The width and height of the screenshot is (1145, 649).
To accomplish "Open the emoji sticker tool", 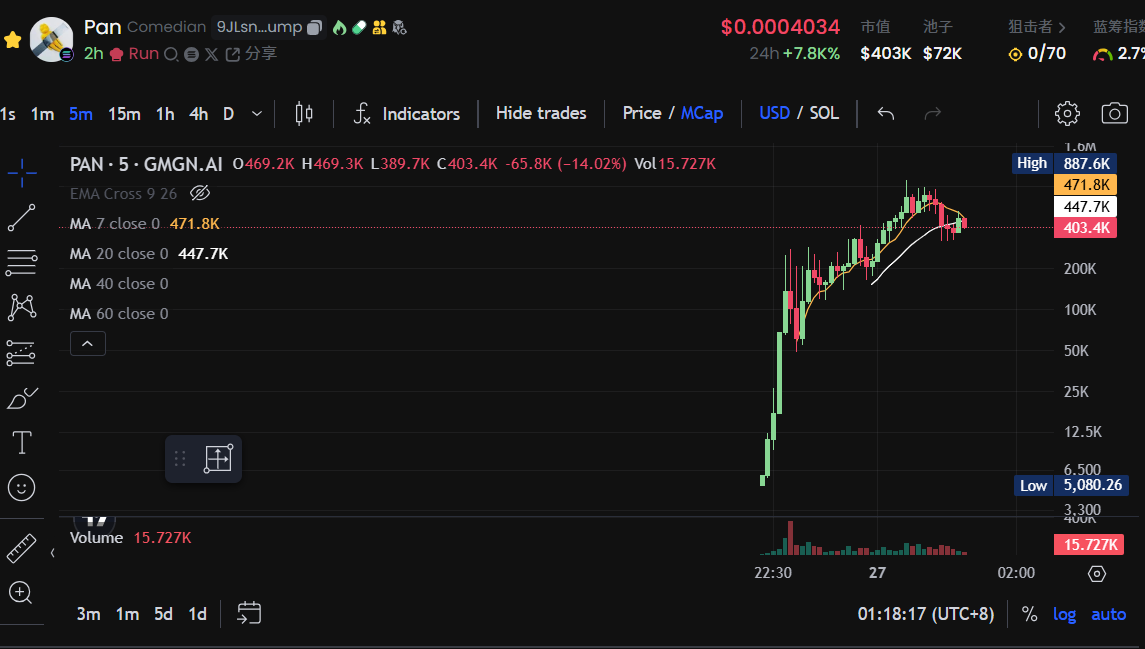I will point(21,487).
